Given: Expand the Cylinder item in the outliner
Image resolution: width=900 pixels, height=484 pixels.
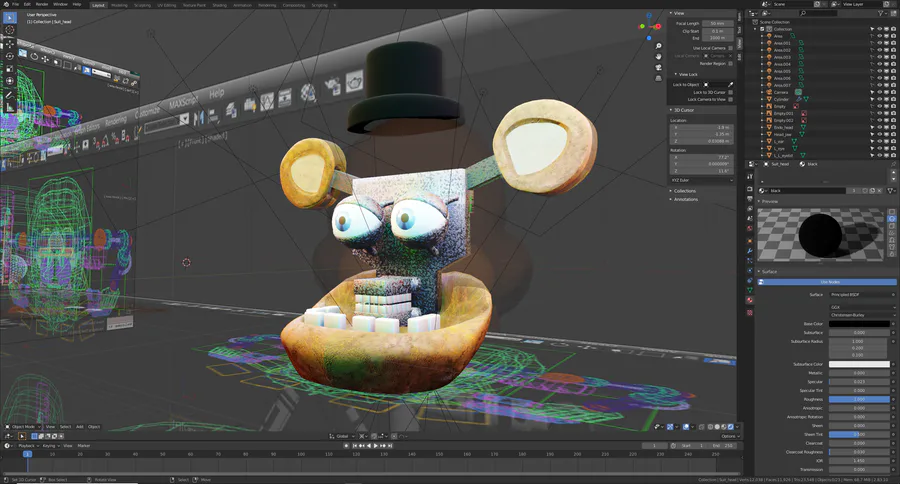Looking at the screenshot, I should [763, 99].
